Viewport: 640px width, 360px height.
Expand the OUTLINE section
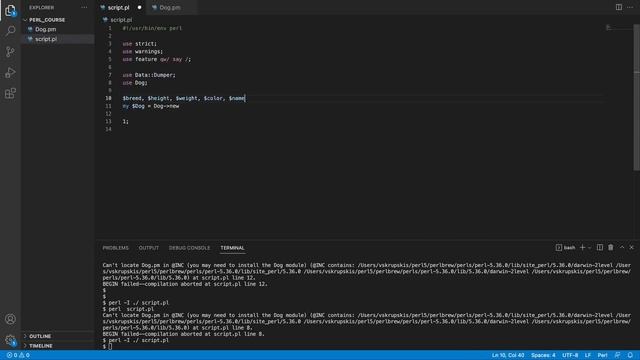(40, 336)
